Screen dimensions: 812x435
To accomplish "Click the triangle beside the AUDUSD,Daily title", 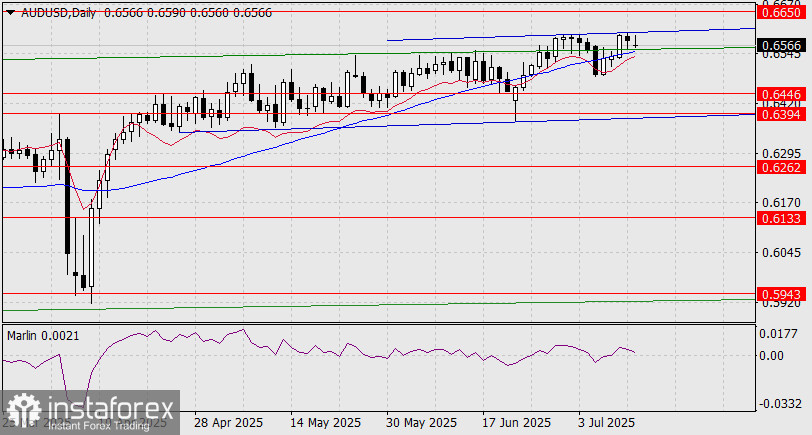I will [x=11, y=12].
